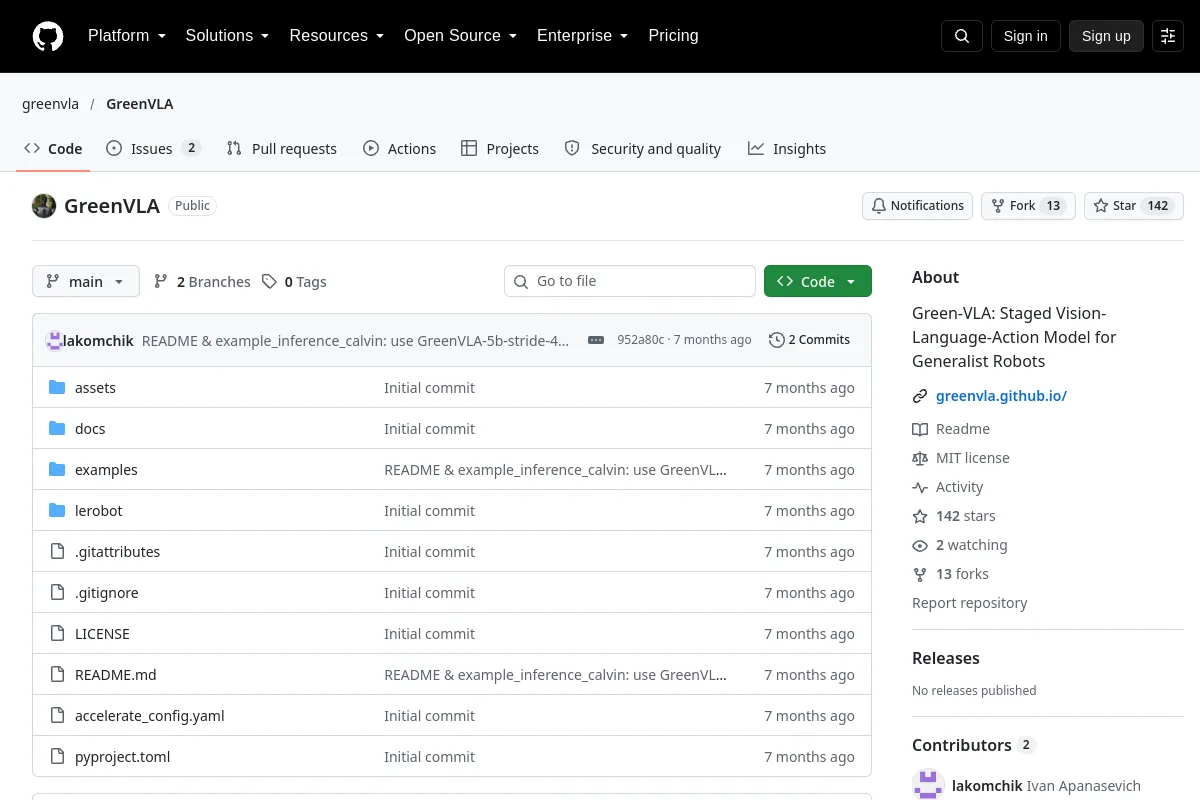Click the Notifications button
The width and height of the screenshot is (1200, 800).
point(918,206)
